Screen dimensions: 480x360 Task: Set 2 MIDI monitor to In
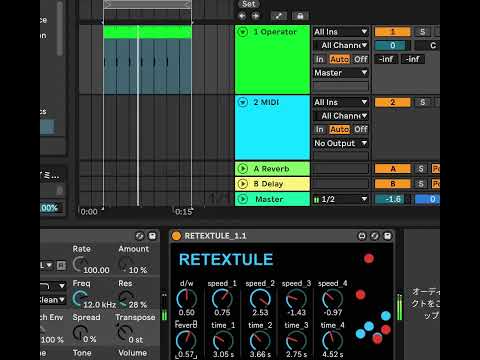pos(320,129)
